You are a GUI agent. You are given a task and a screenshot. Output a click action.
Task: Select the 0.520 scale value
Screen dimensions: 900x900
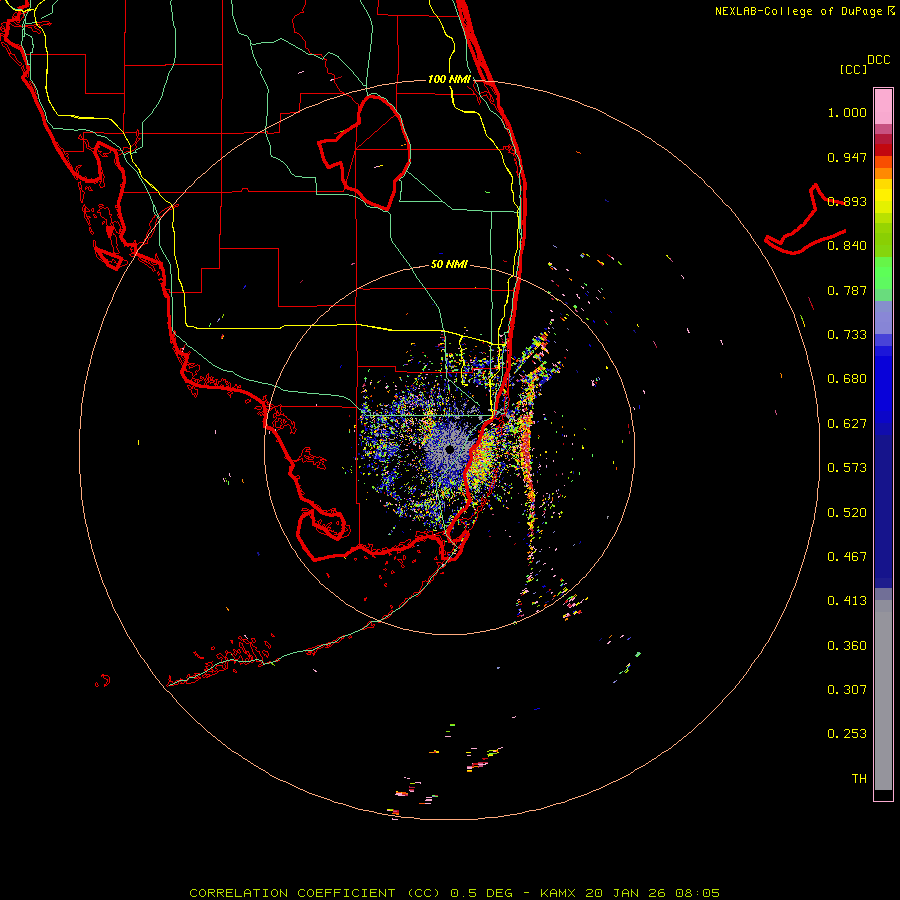tap(847, 513)
